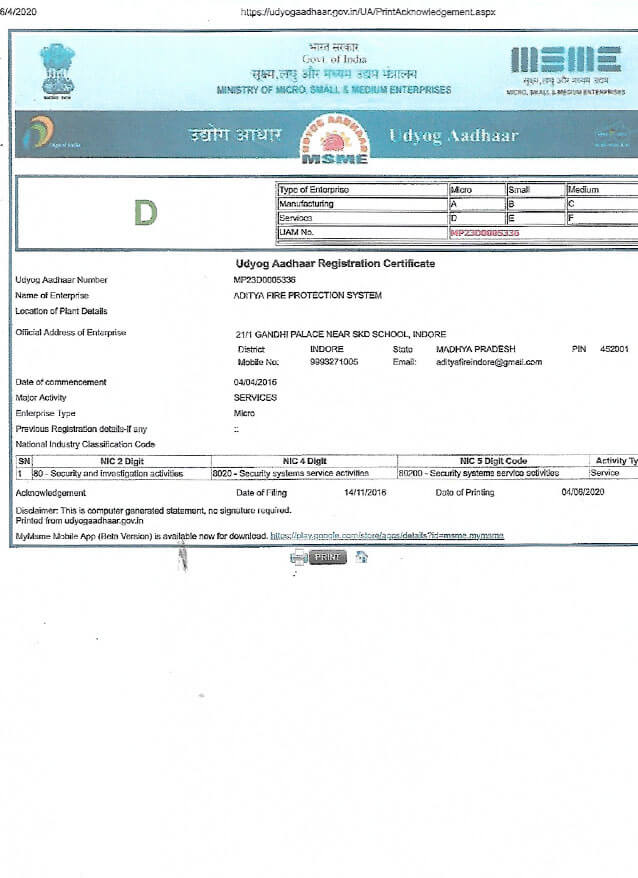The height and width of the screenshot is (878, 638).
Task: Click the state value MADHYA PRADESH
Action: (476, 349)
